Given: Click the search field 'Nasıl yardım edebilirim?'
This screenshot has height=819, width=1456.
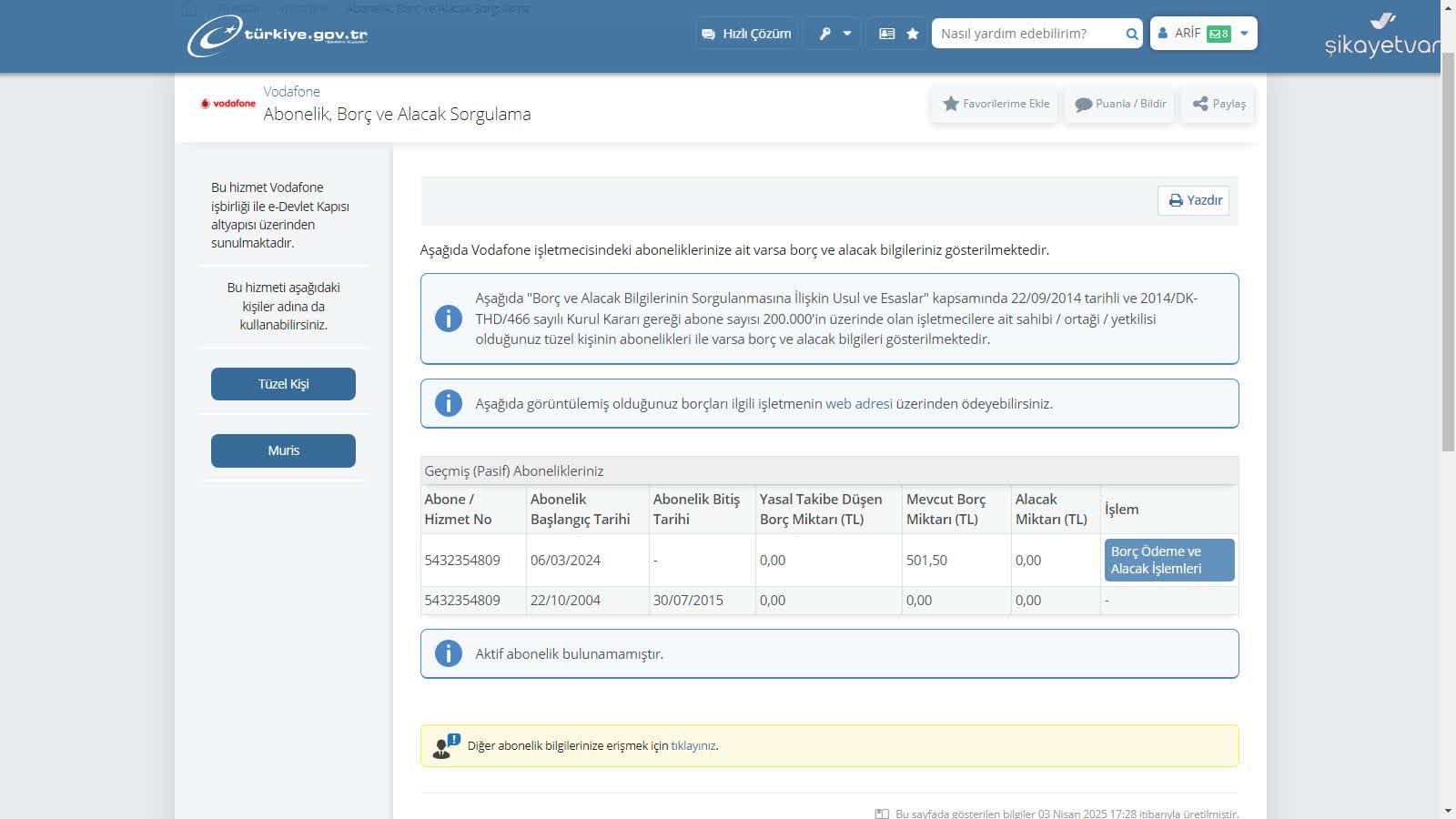Looking at the screenshot, I should click(1026, 34).
